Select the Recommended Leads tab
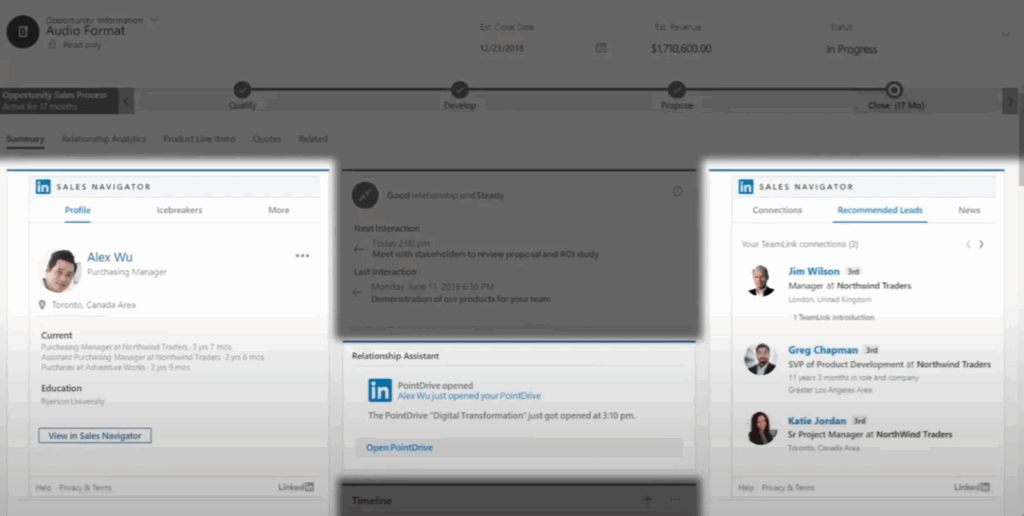 (x=880, y=210)
